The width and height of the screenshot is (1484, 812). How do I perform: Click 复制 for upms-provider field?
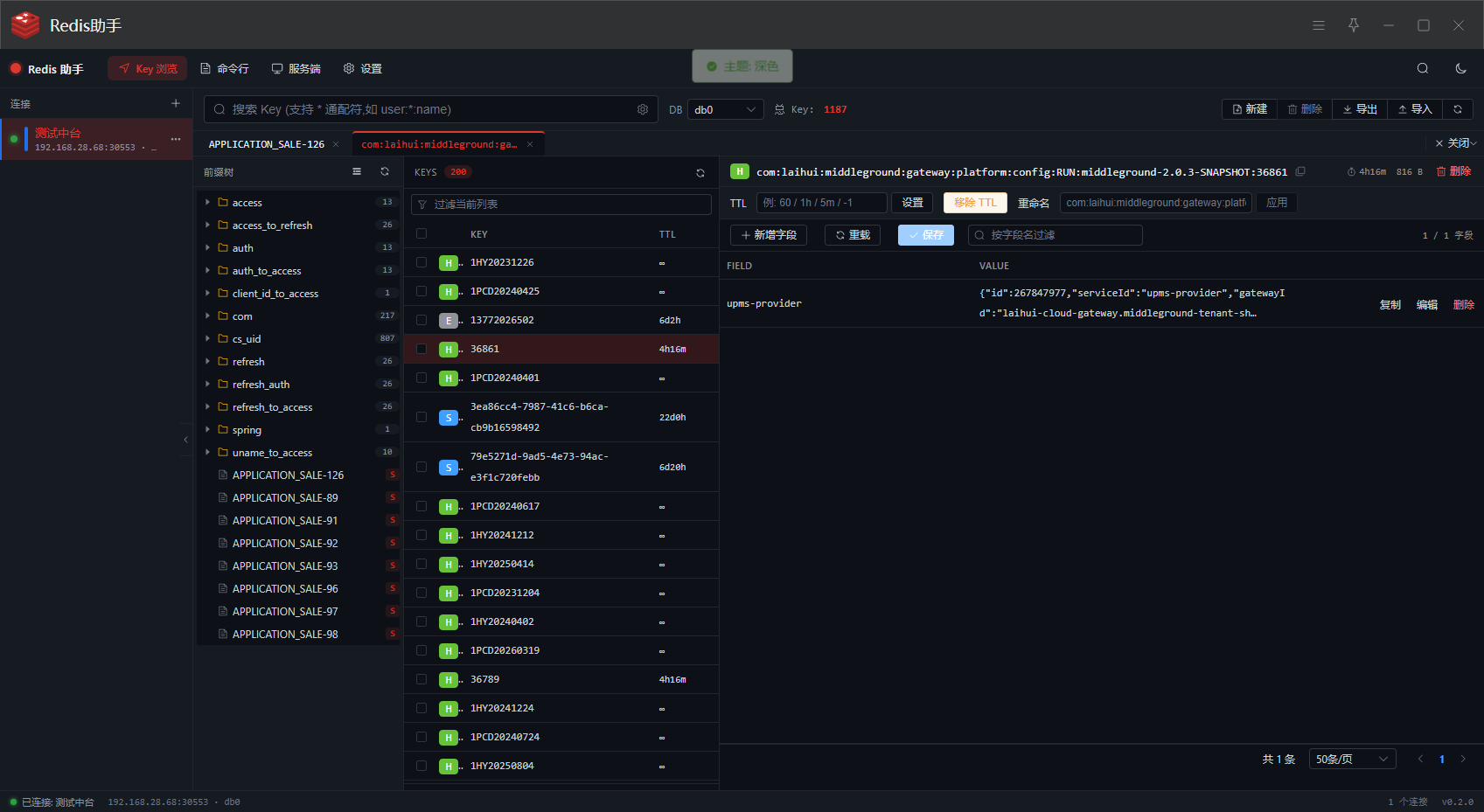(1390, 304)
